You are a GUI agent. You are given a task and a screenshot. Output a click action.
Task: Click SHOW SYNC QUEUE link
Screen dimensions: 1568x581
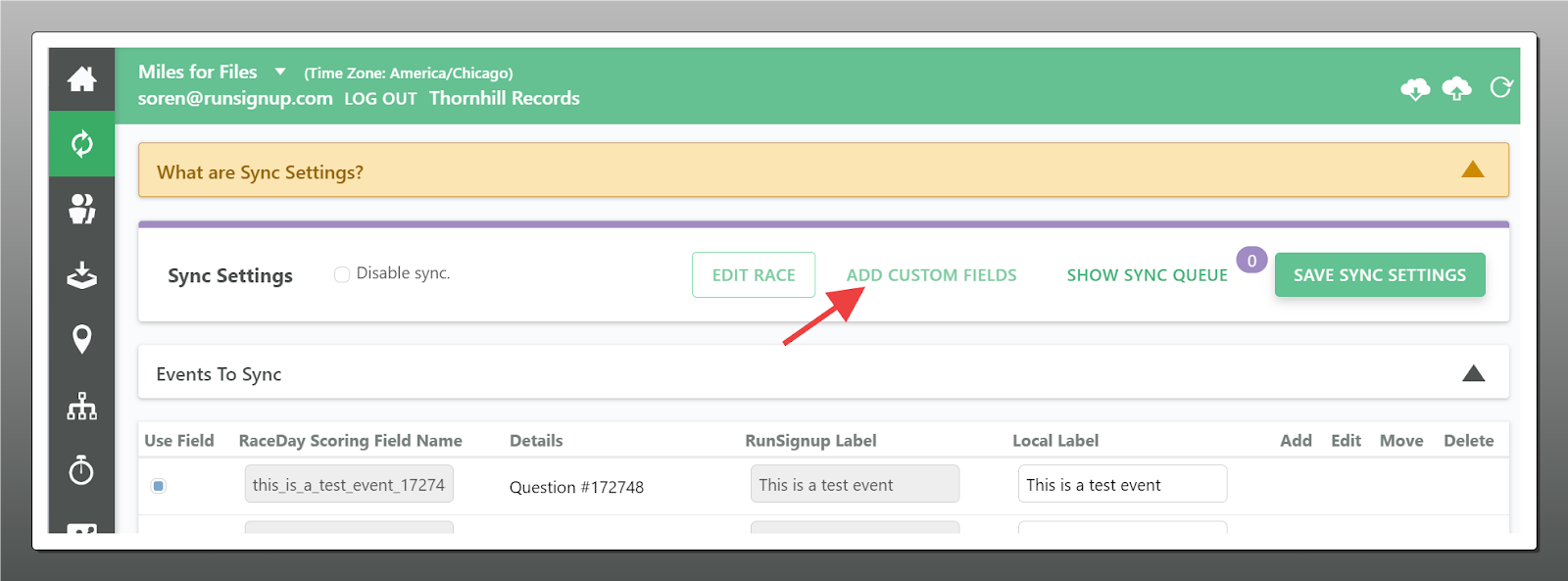[1148, 275]
